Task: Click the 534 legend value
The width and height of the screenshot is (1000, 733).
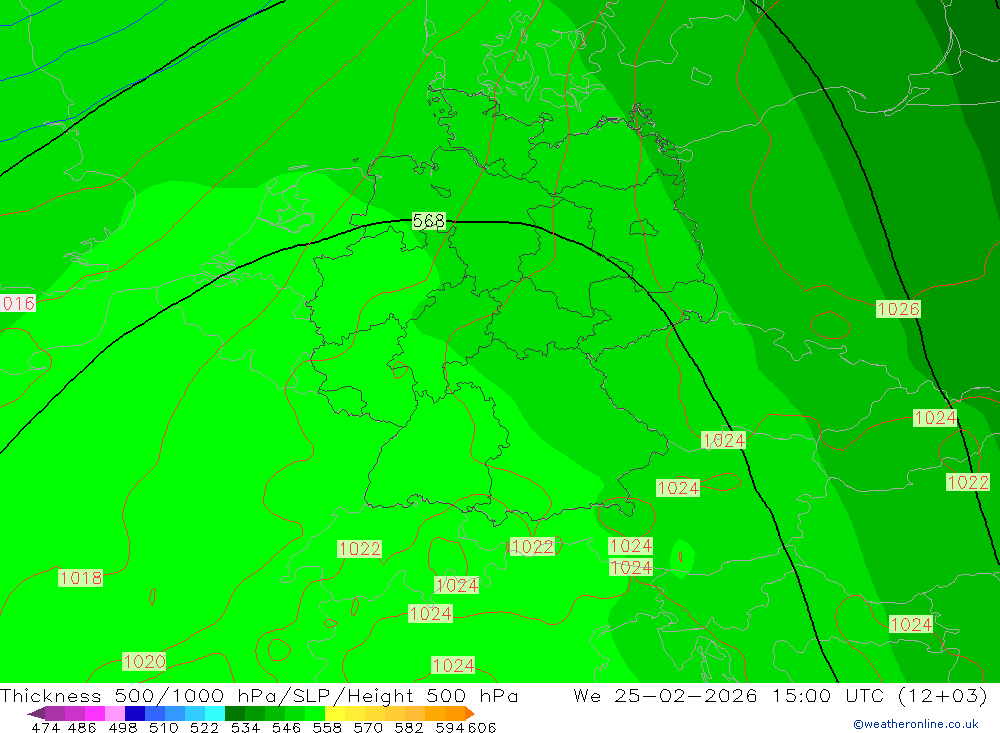Action: (246, 728)
